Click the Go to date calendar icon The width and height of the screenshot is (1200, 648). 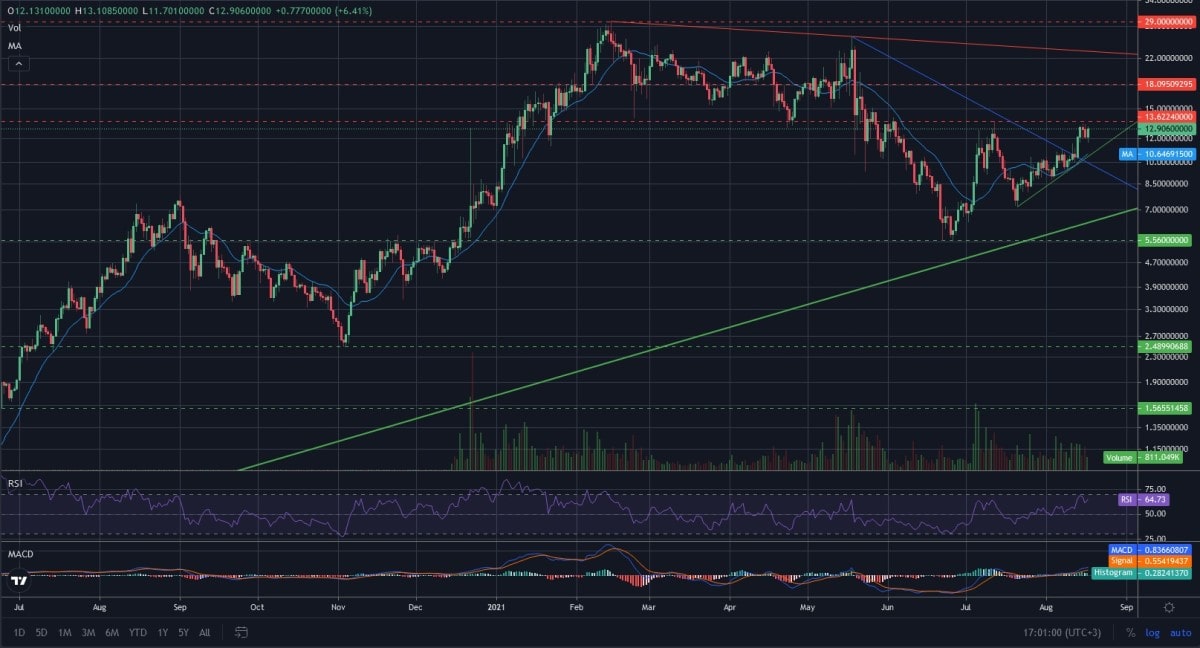click(x=238, y=633)
